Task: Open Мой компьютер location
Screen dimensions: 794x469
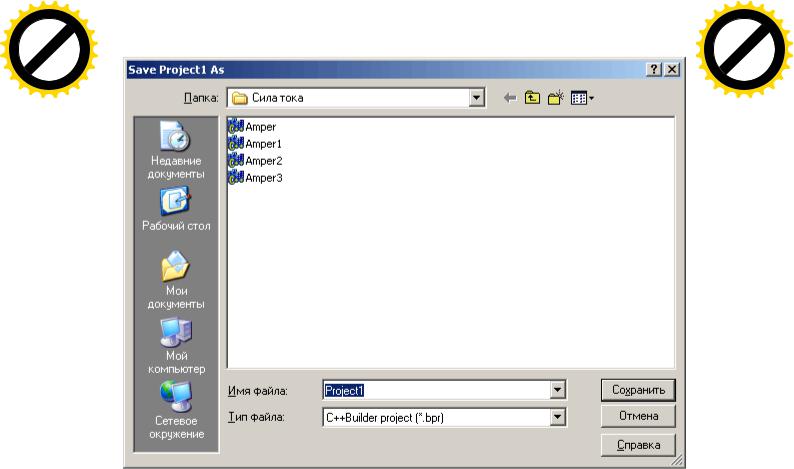Action: tap(176, 346)
